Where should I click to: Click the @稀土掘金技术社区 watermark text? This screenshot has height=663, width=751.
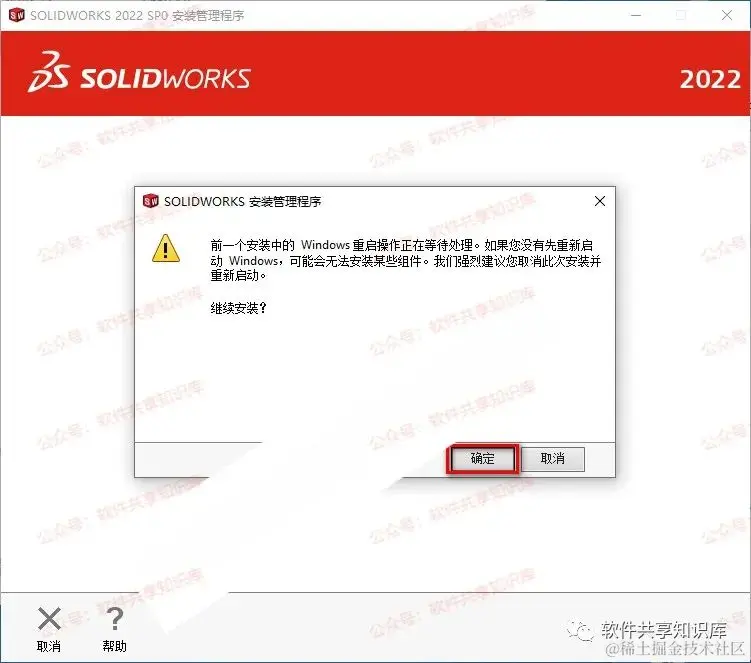click(x=675, y=649)
